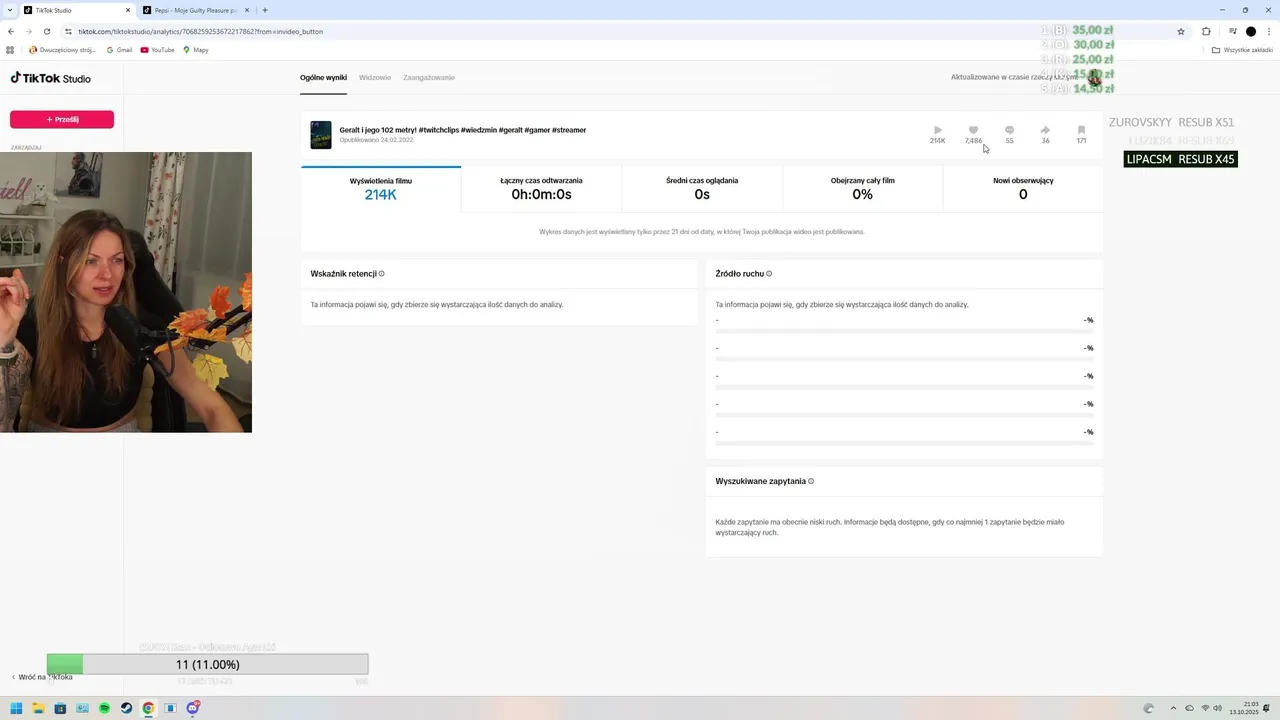1280x720 pixels.
Task: Open info icon next to Wyszukiwane zapytania
Action: (x=810, y=481)
